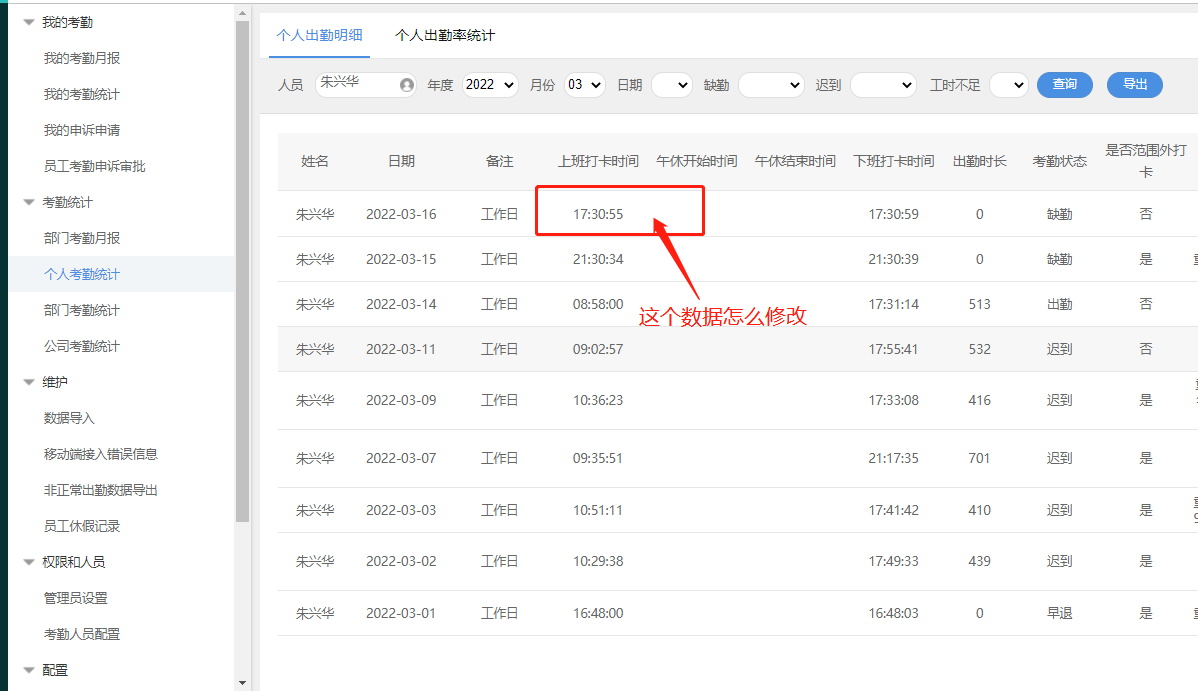Image resolution: width=1198 pixels, height=691 pixels.
Task: Click the 下班打卡时间 column header
Action: (x=894, y=161)
